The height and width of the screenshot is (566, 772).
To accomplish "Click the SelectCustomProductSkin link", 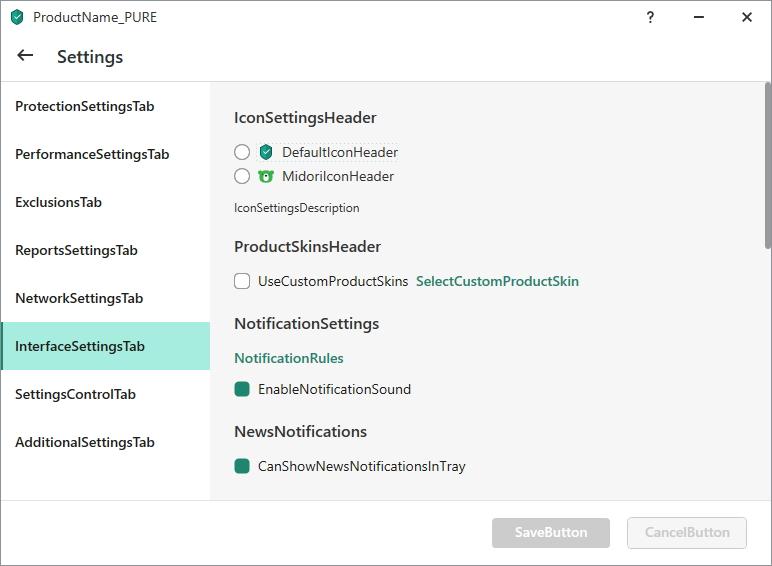I will click(x=497, y=281).
